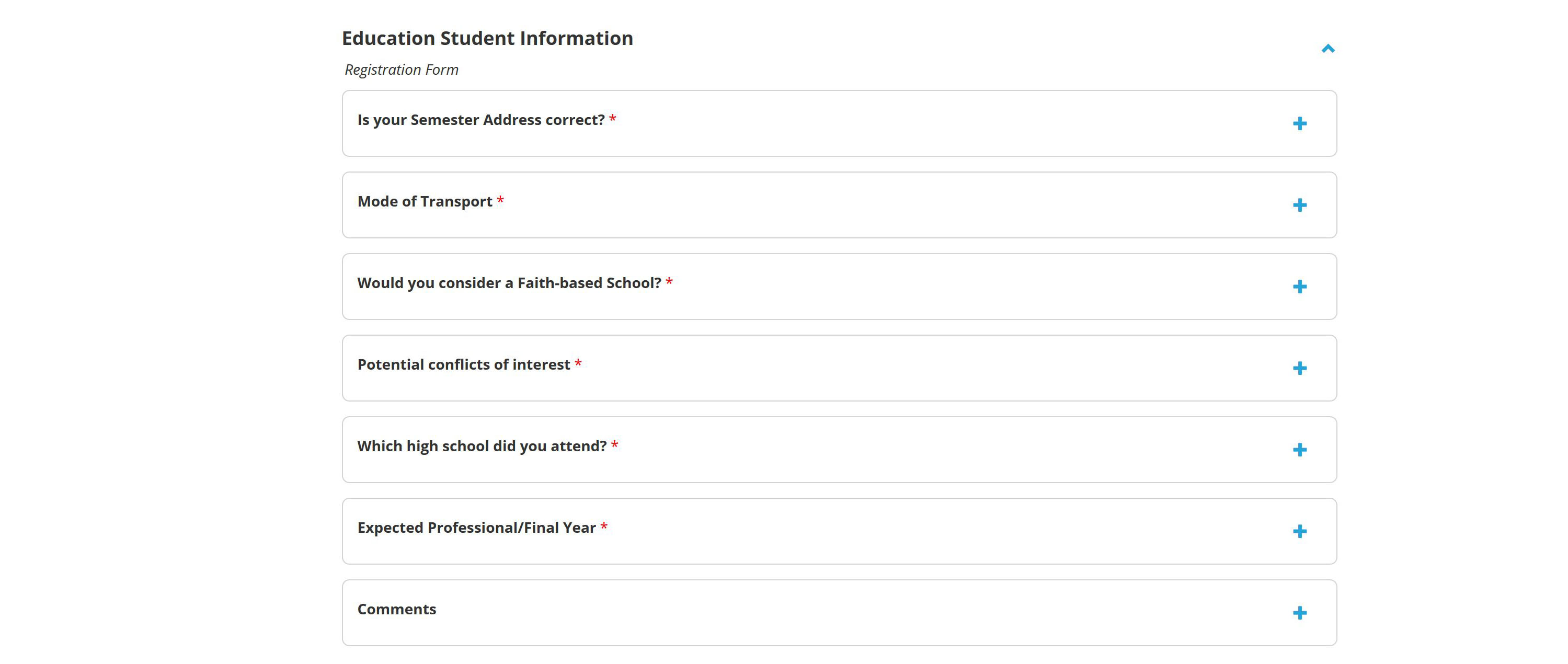1568x664 pixels.
Task: Expand Expected Professional/Final Year plus icon
Action: [x=1300, y=531]
